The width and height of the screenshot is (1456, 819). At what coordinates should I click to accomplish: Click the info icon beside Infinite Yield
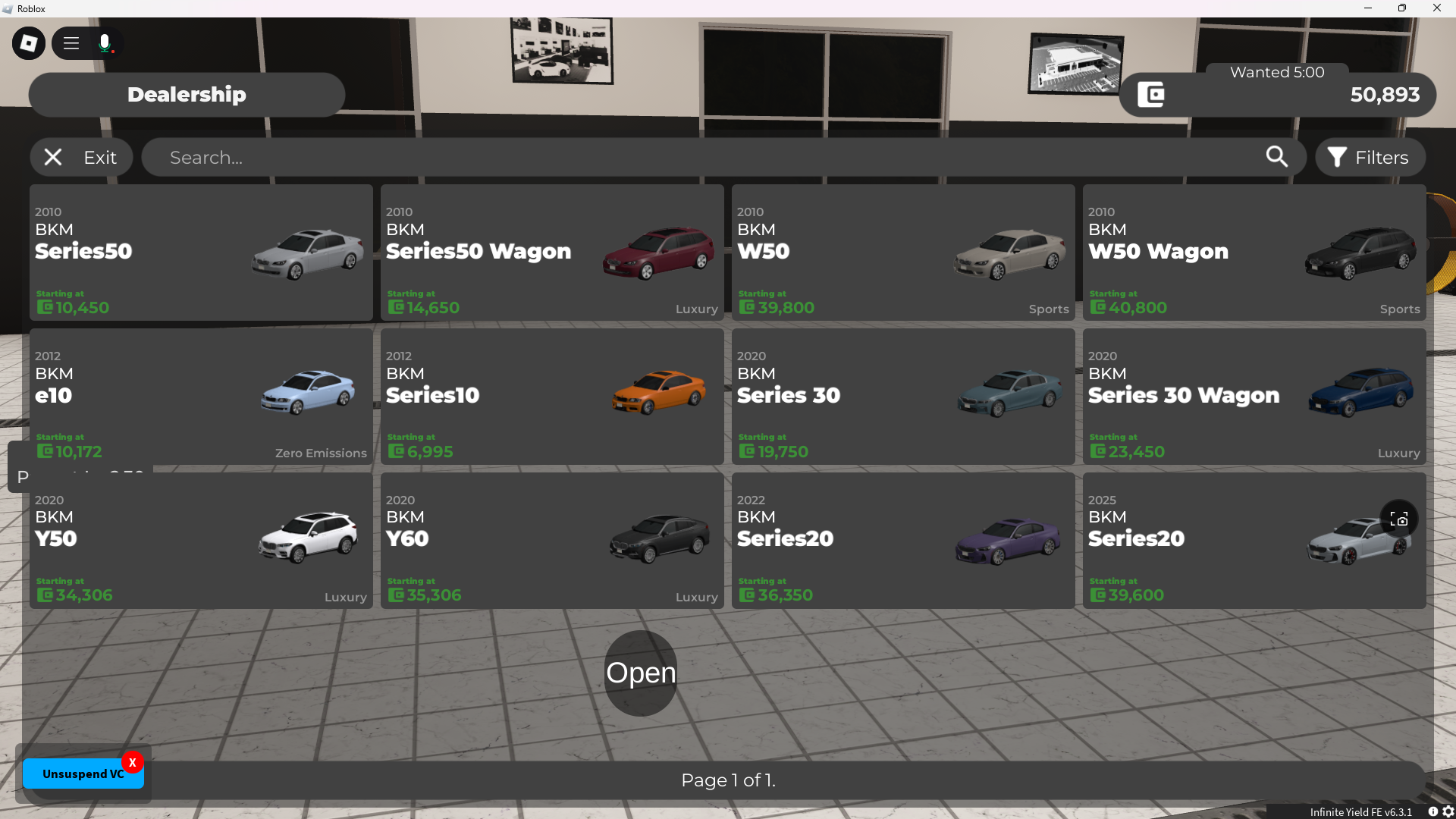1432,811
